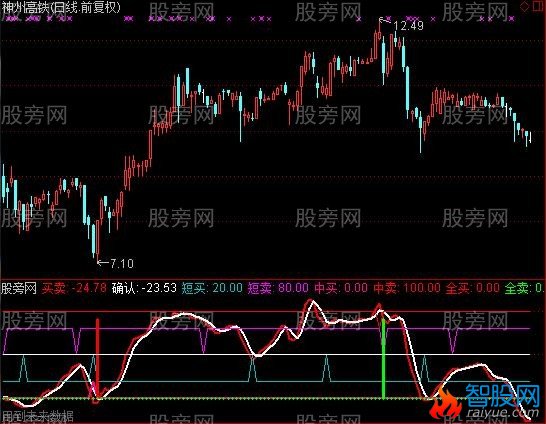Click the 短卖: 80.00 value
Viewport: 546px width, 424px height.
278,288
